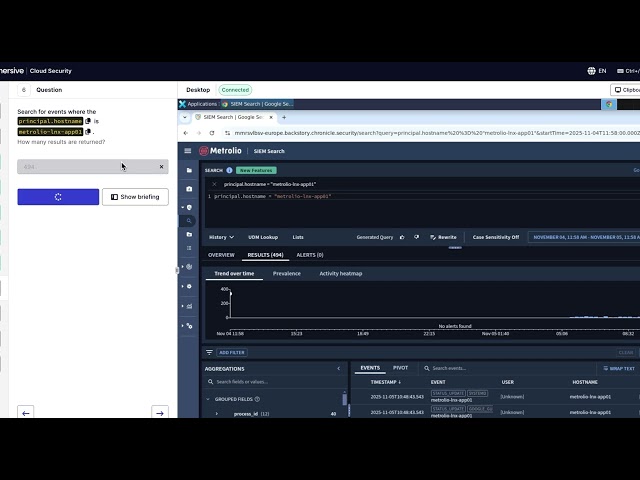This screenshot has height=480, width=640.
Task: Click the globe language icon
Action: click(591, 71)
